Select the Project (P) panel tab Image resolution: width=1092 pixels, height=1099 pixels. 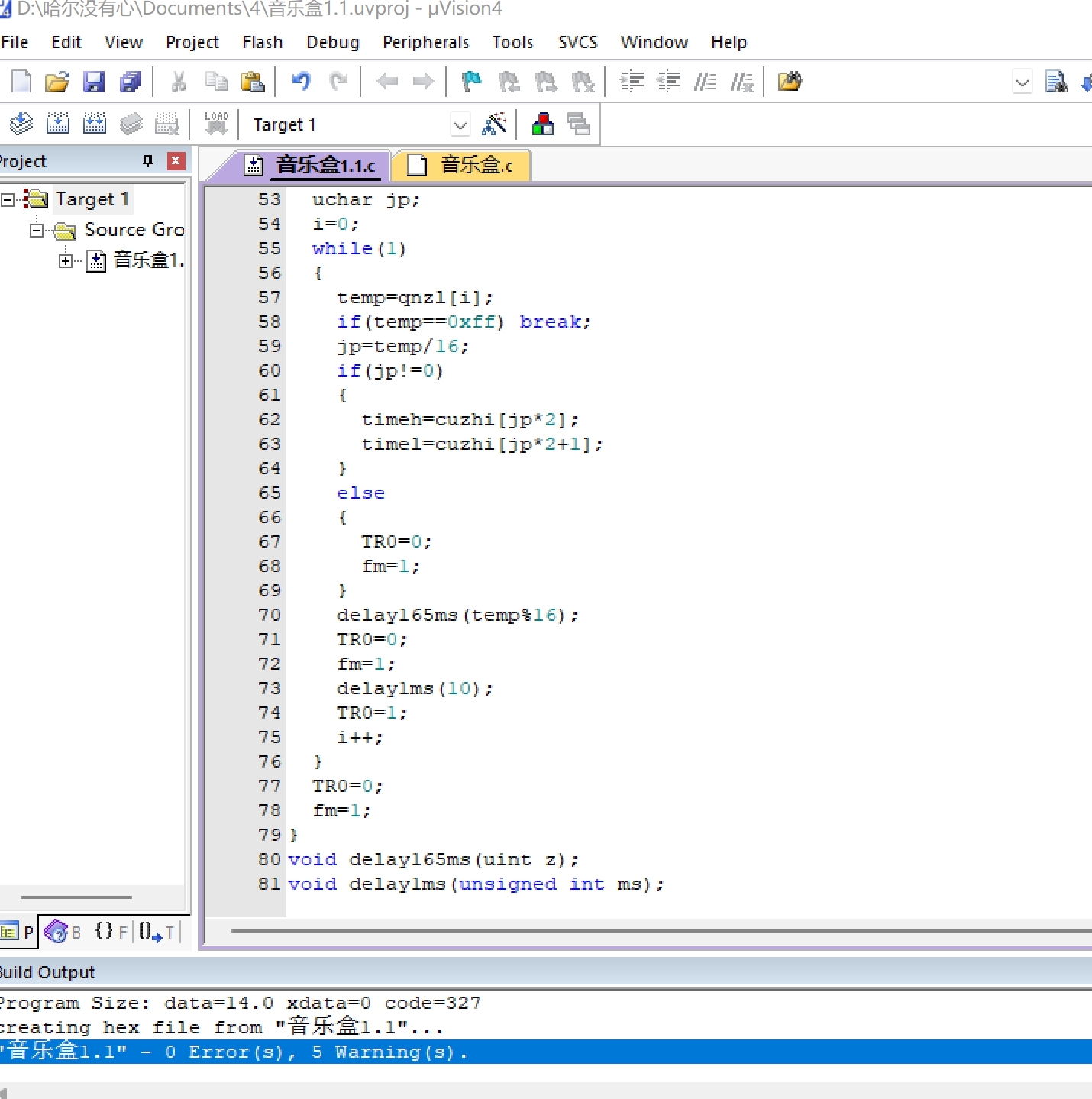click(18, 932)
